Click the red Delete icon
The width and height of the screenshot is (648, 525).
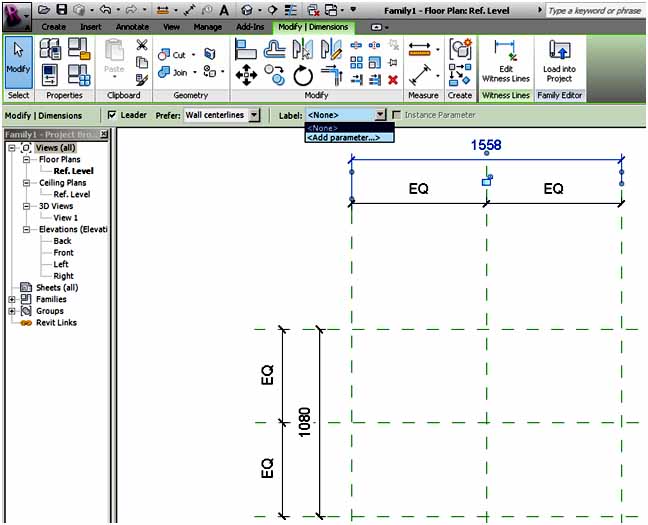coord(393,79)
